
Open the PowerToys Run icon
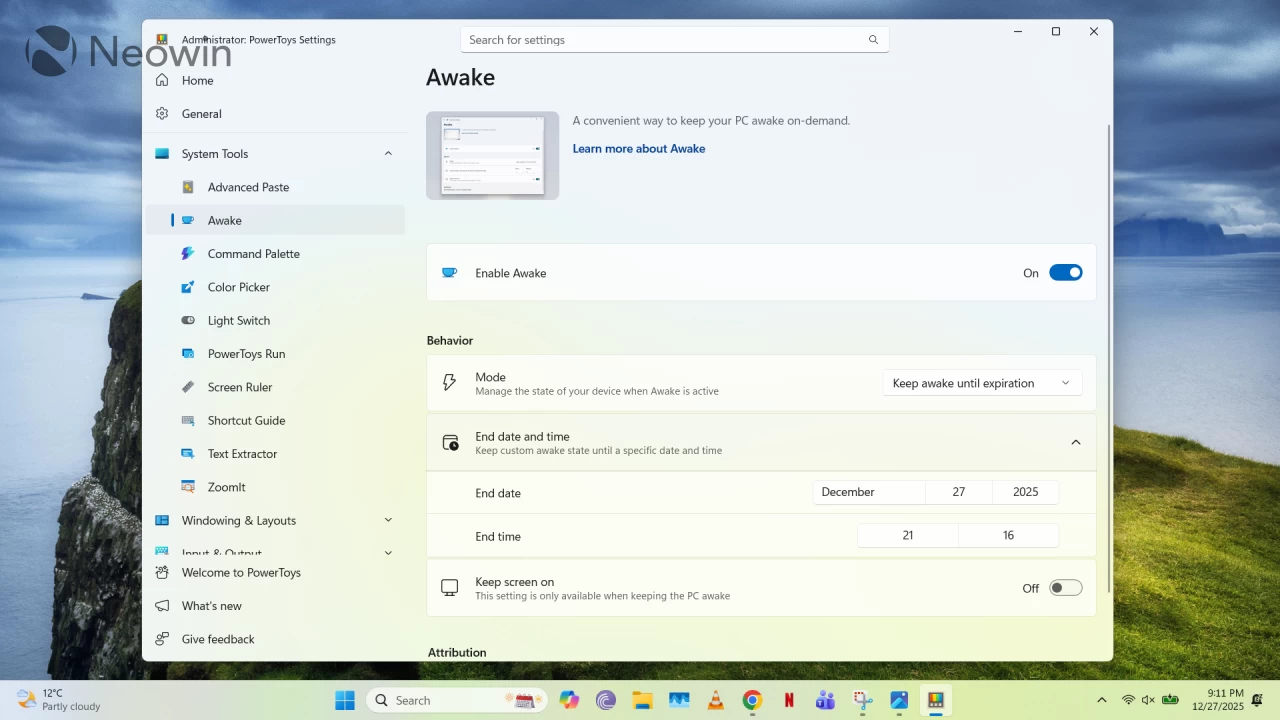click(x=188, y=354)
